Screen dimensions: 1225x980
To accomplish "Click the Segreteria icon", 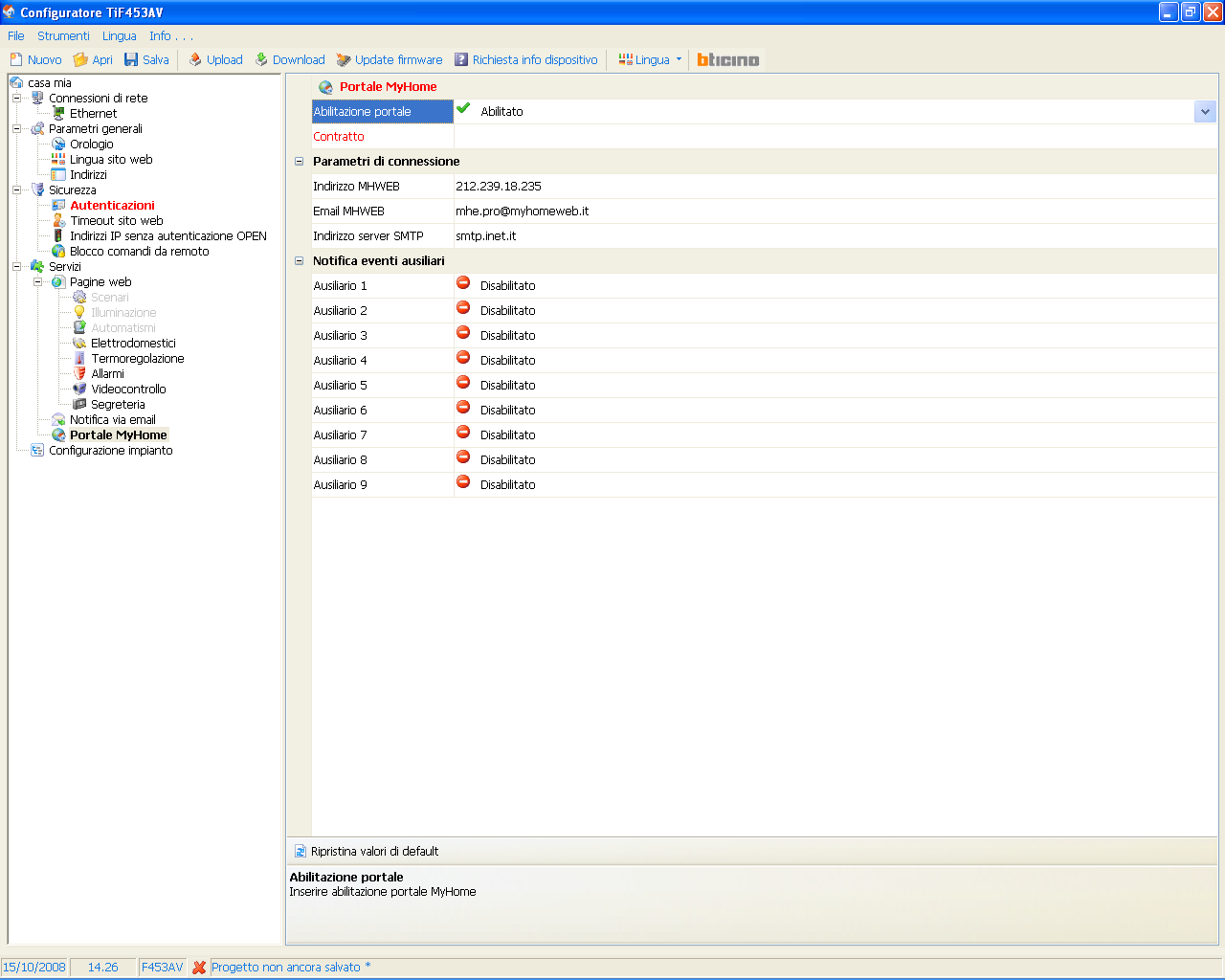I will (x=79, y=404).
